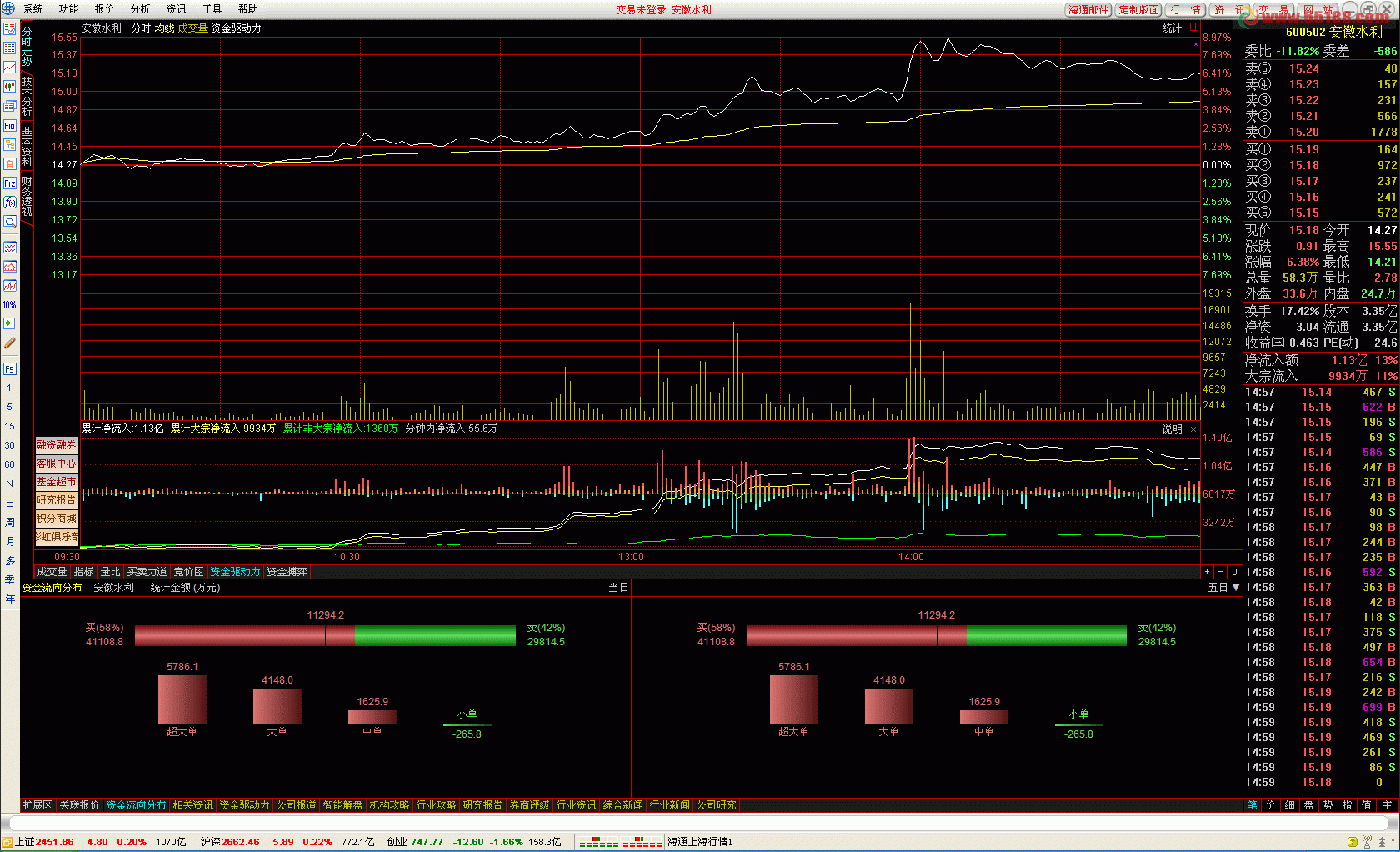Click the pencil drawing tool icon
Viewport: 1400px width, 852px height.
point(10,343)
